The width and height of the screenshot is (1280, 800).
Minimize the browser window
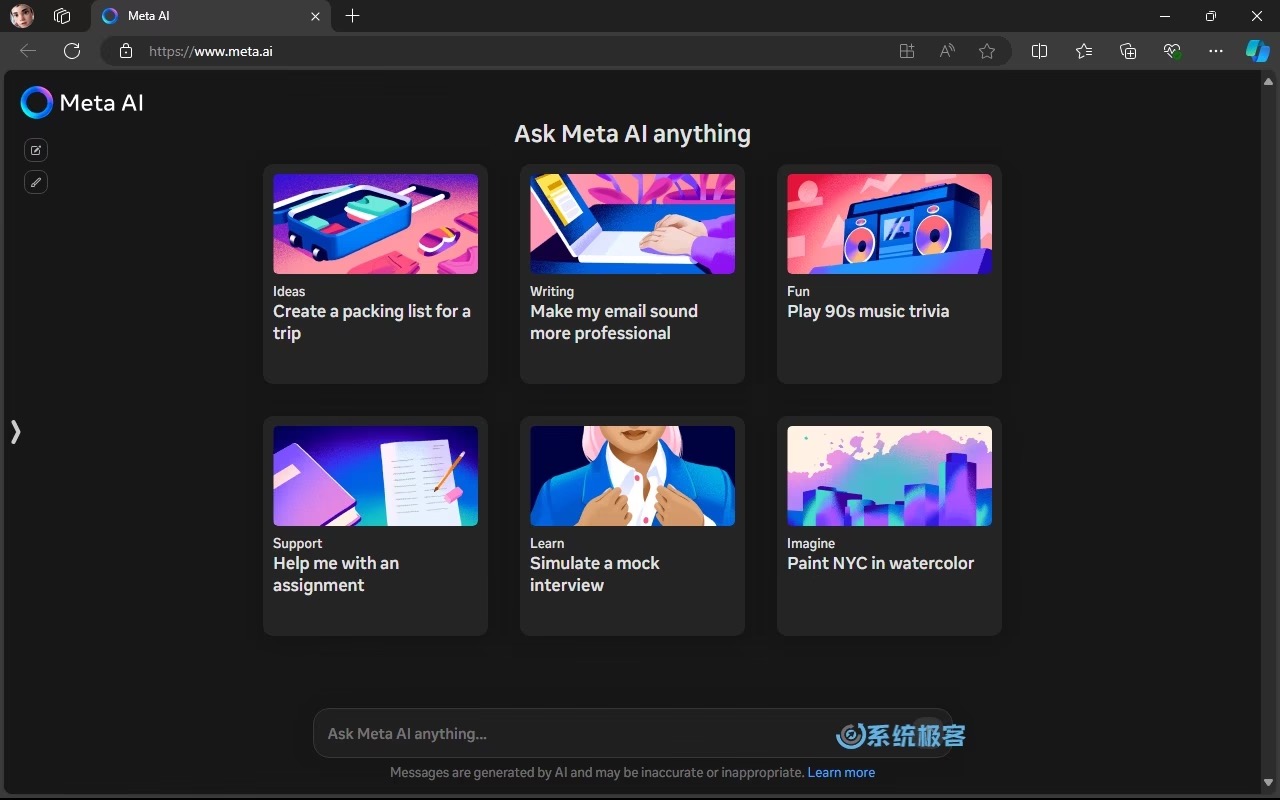pos(1165,16)
